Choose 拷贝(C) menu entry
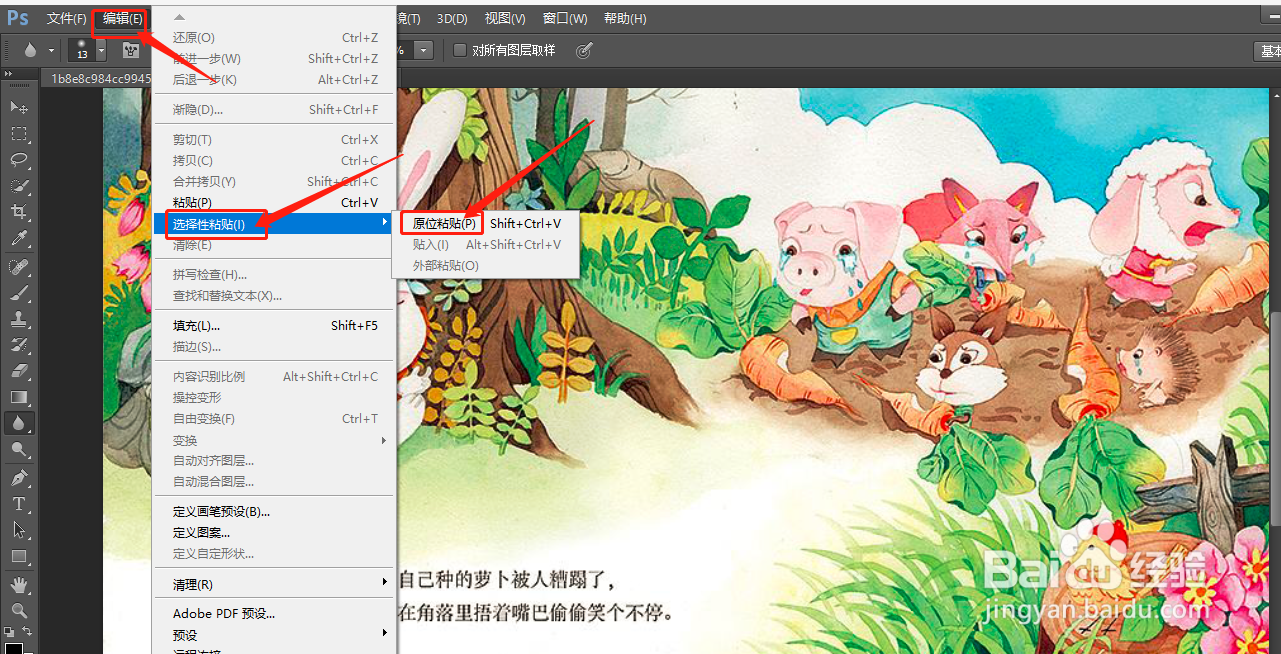The height and width of the screenshot is (654, 1281). pyautogui.click(x=273, y=160)
